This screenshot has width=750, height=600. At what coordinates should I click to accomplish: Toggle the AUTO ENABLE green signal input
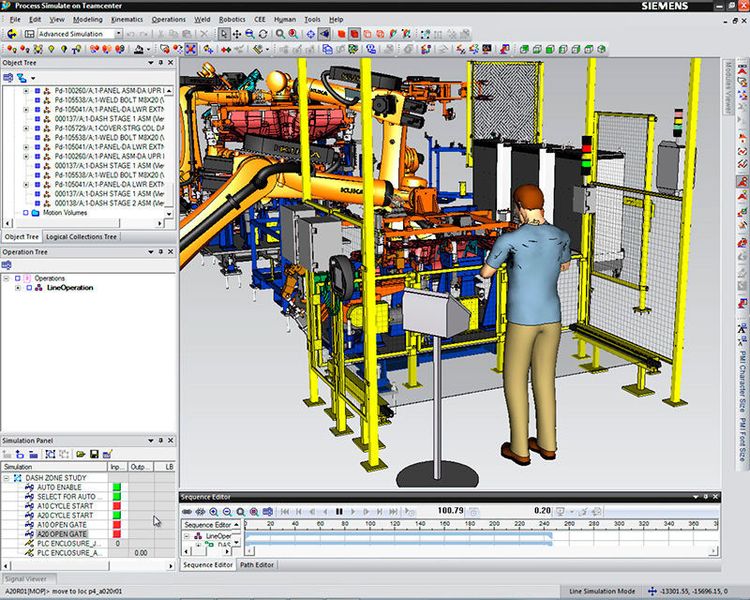point(116,487)
